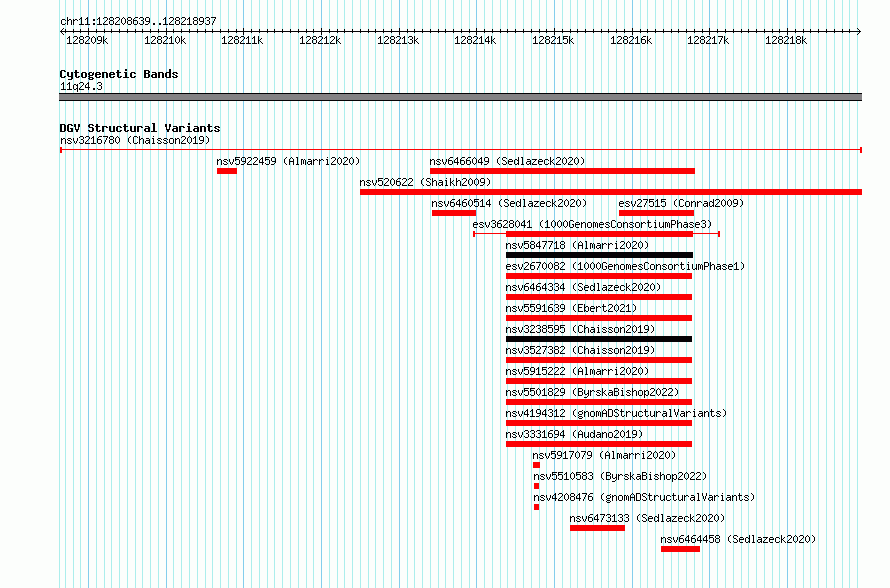This screenshot has height=588, width=890.
Task: Click the 128216k ruler label
Action: click(631, 40)
